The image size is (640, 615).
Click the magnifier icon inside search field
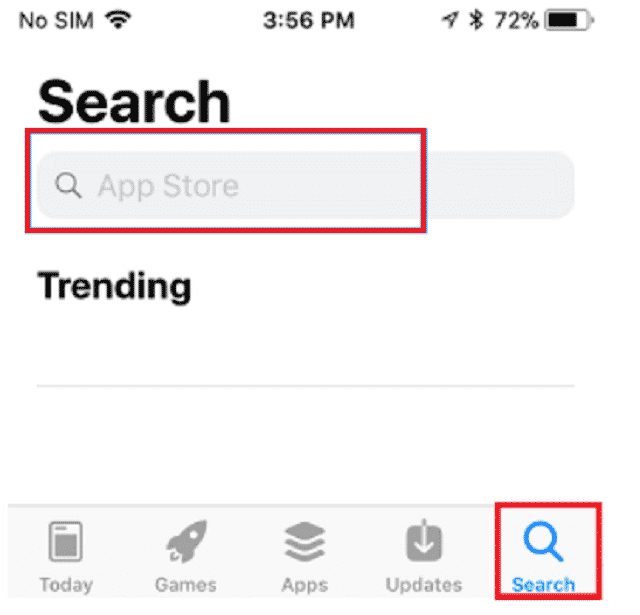[68, 185]
